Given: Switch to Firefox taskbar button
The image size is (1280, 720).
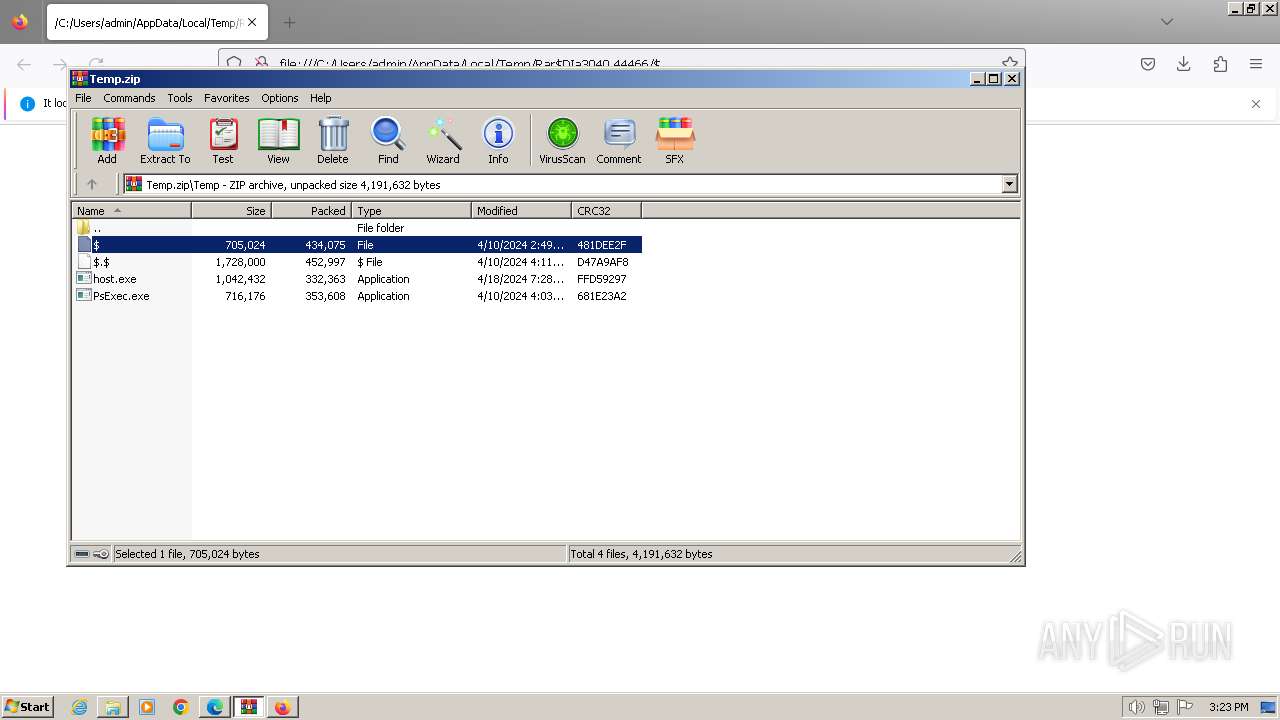Looking at the screenshot, I should [x=283, y=707].
